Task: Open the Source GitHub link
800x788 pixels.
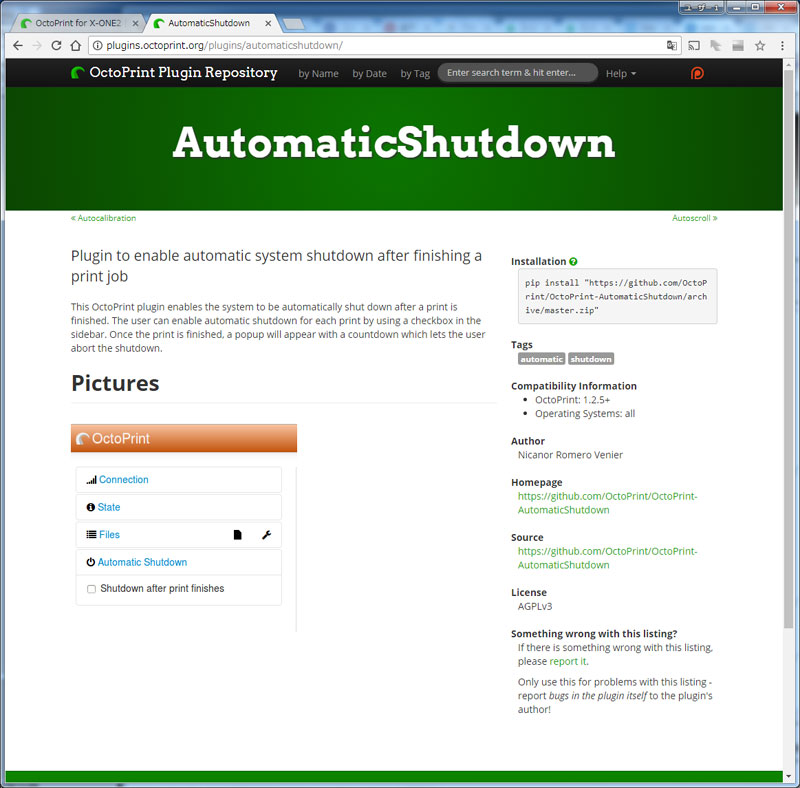Action: (607, 558)
